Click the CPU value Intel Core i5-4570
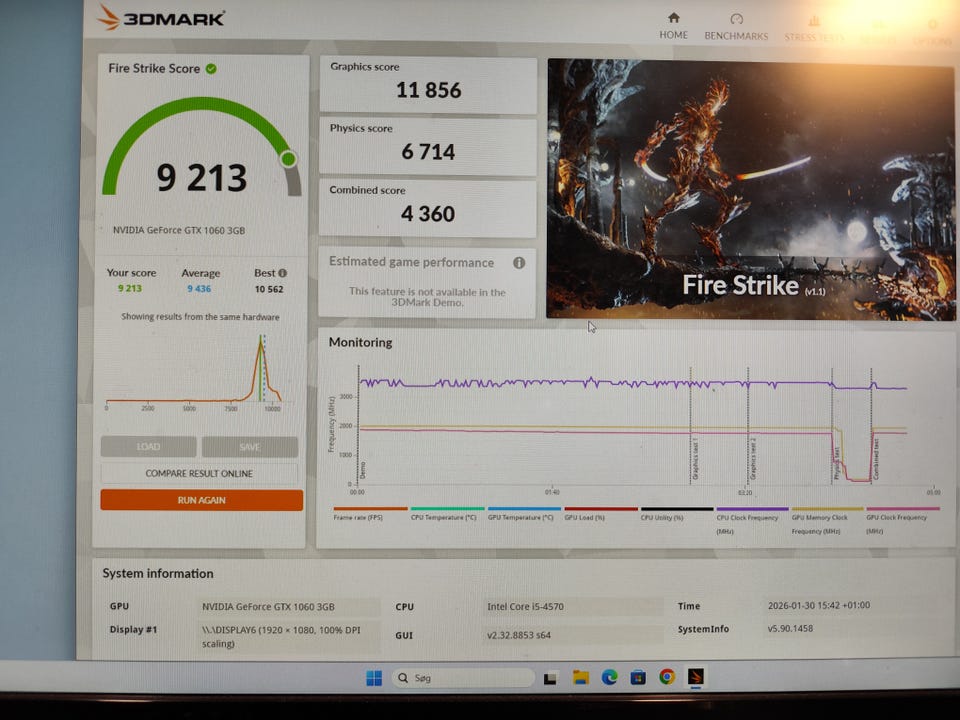 (x=525, y=606)
